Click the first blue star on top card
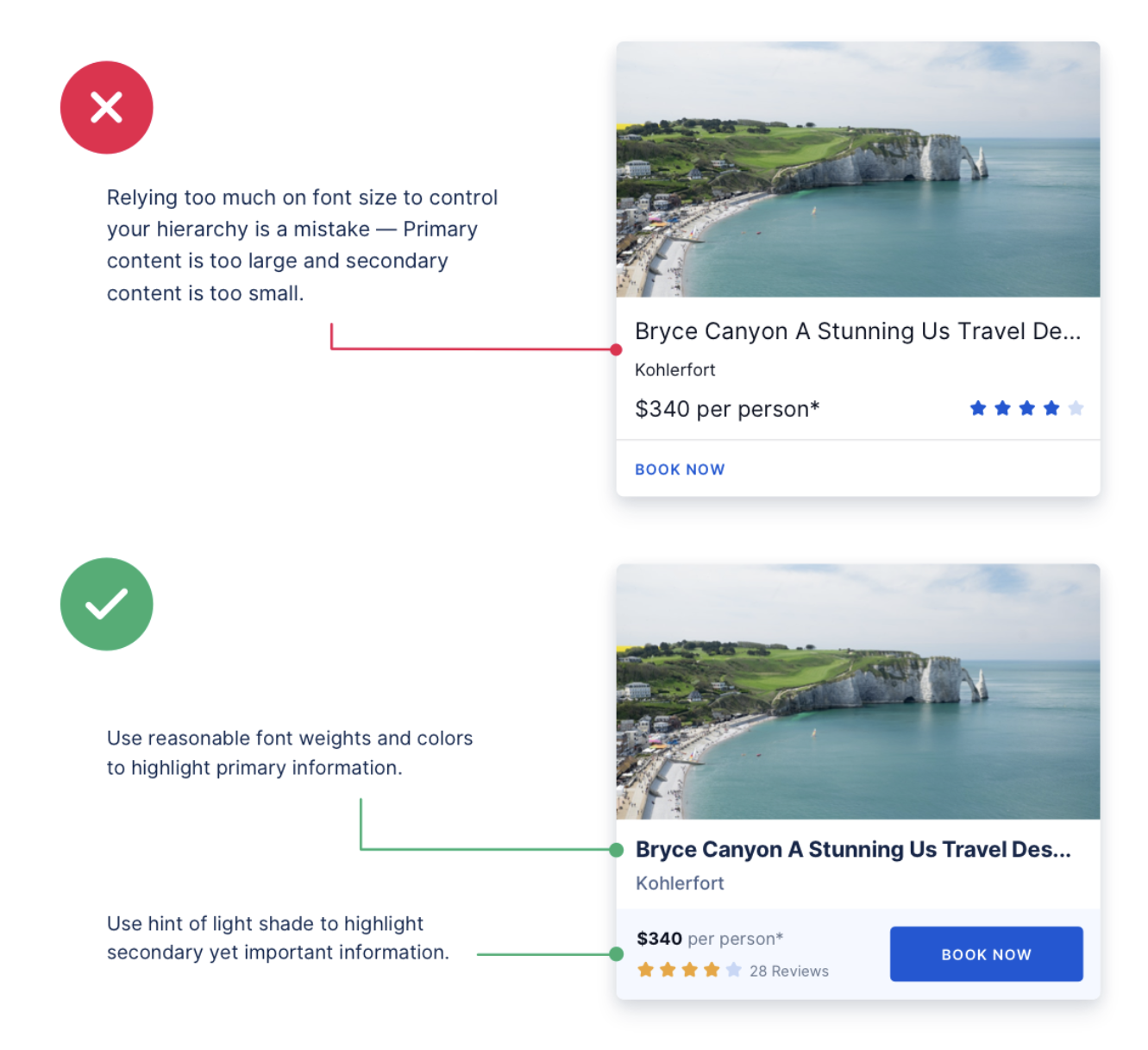 pyautogui.click(x=978, y=408)
